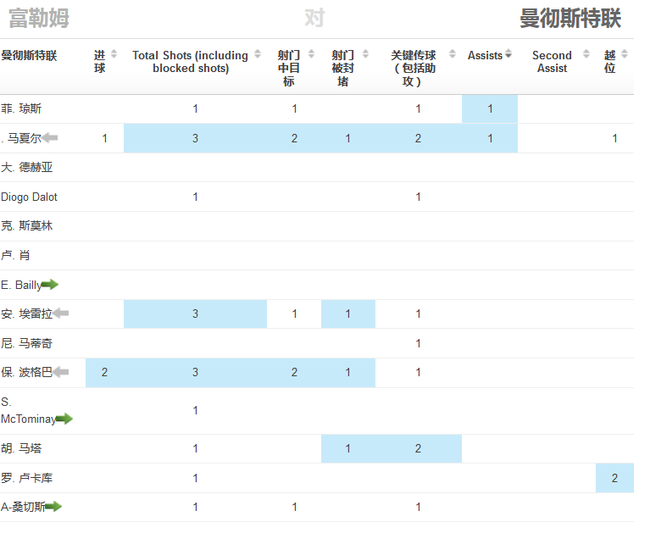Screen dimensions: 650x533
Task: Click 胡. 马塔 key passes value 2
Action: (418, 448)
